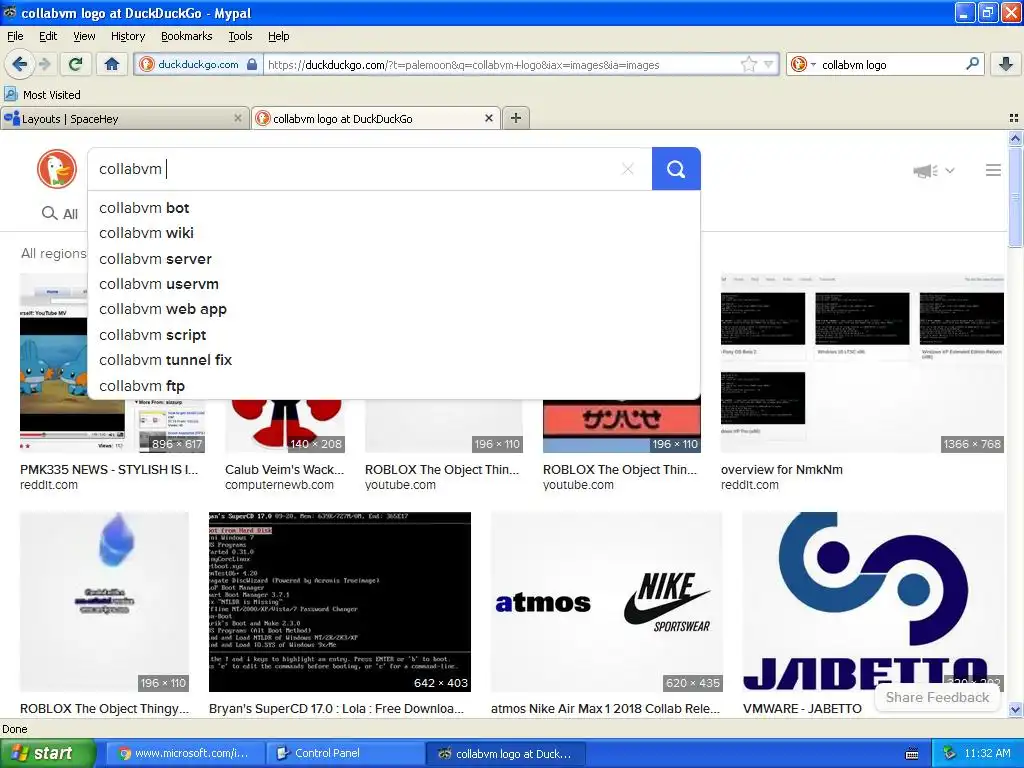Image resolution: width=1024 pixels, height=768 pixels.
Task: Open the VMWARE - JABETTO logo thumbnail
Action: (872, 601)
